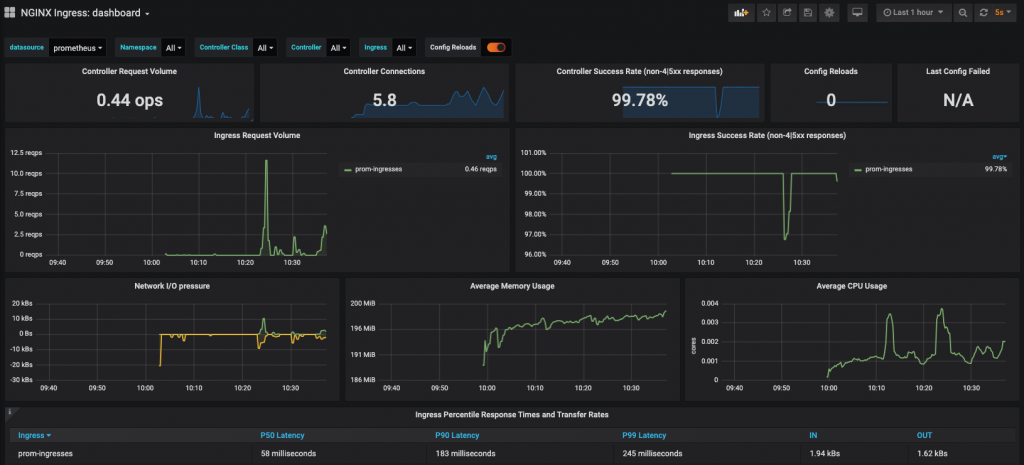Click the 245 milliseconds table cell
This screenshot has height=465, width=1024.
(x=652, y=453)
